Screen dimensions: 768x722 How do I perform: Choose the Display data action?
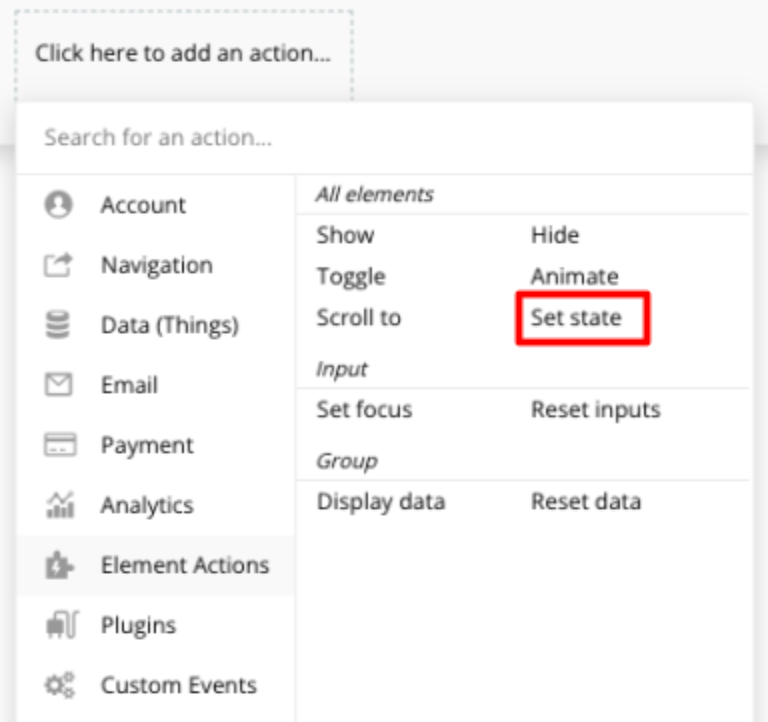(380, 502)
